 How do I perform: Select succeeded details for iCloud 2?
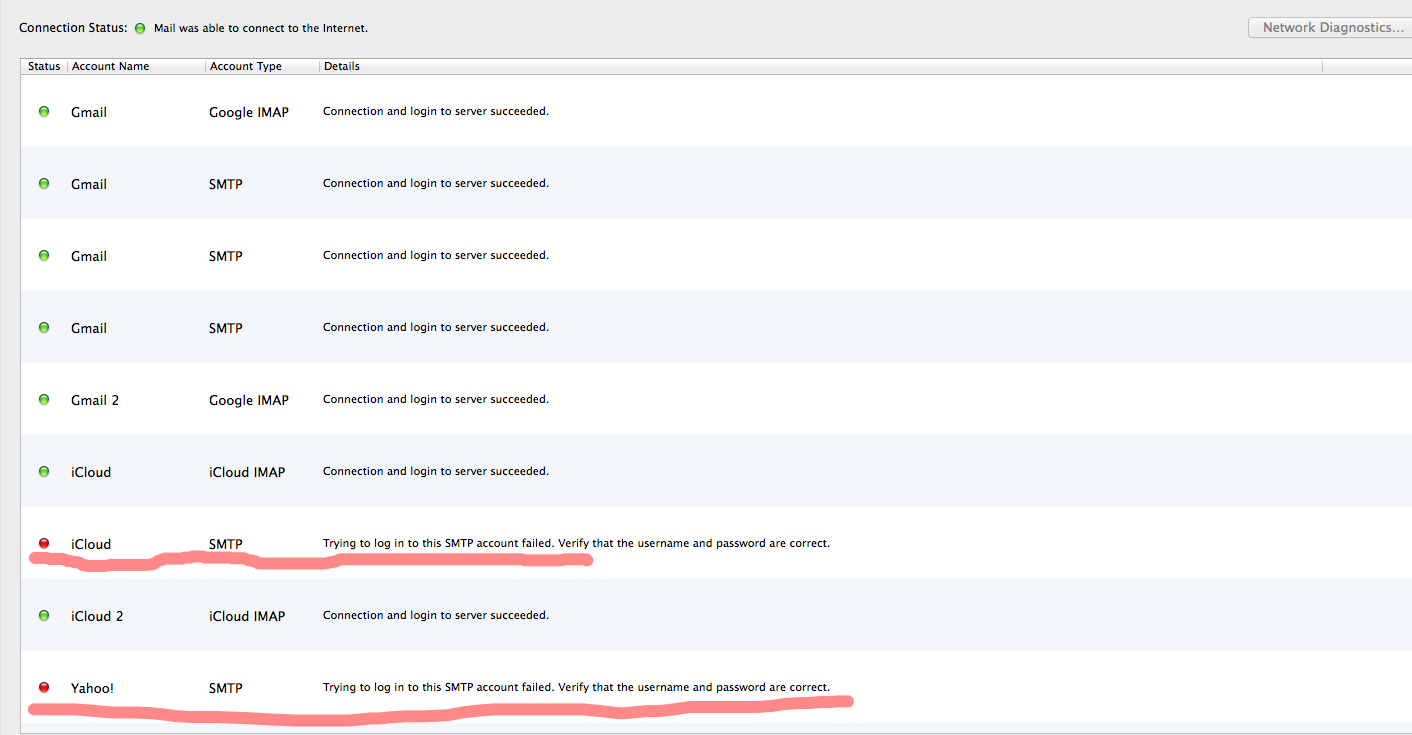[x=436, y=615]
